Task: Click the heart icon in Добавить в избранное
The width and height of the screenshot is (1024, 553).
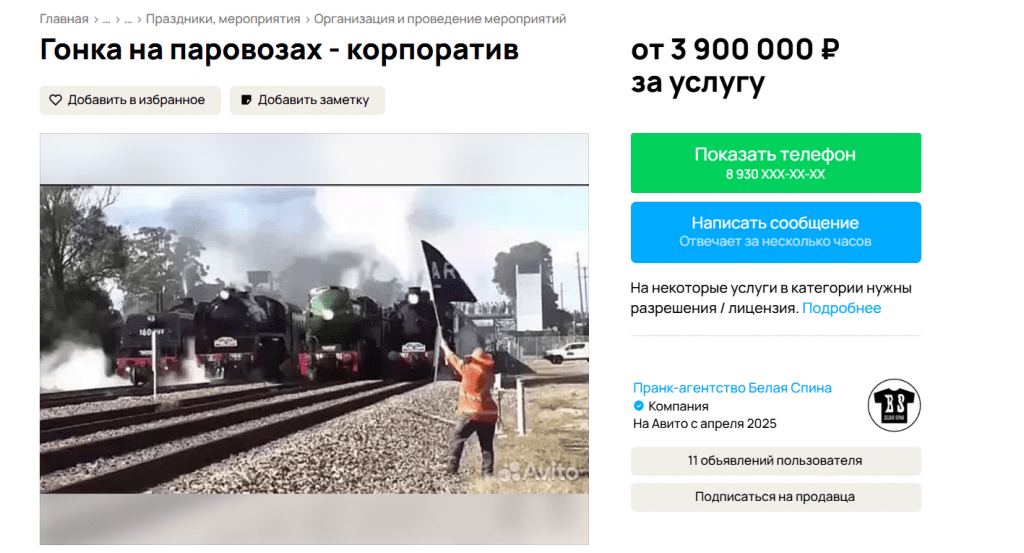Action: coord(56,100)
